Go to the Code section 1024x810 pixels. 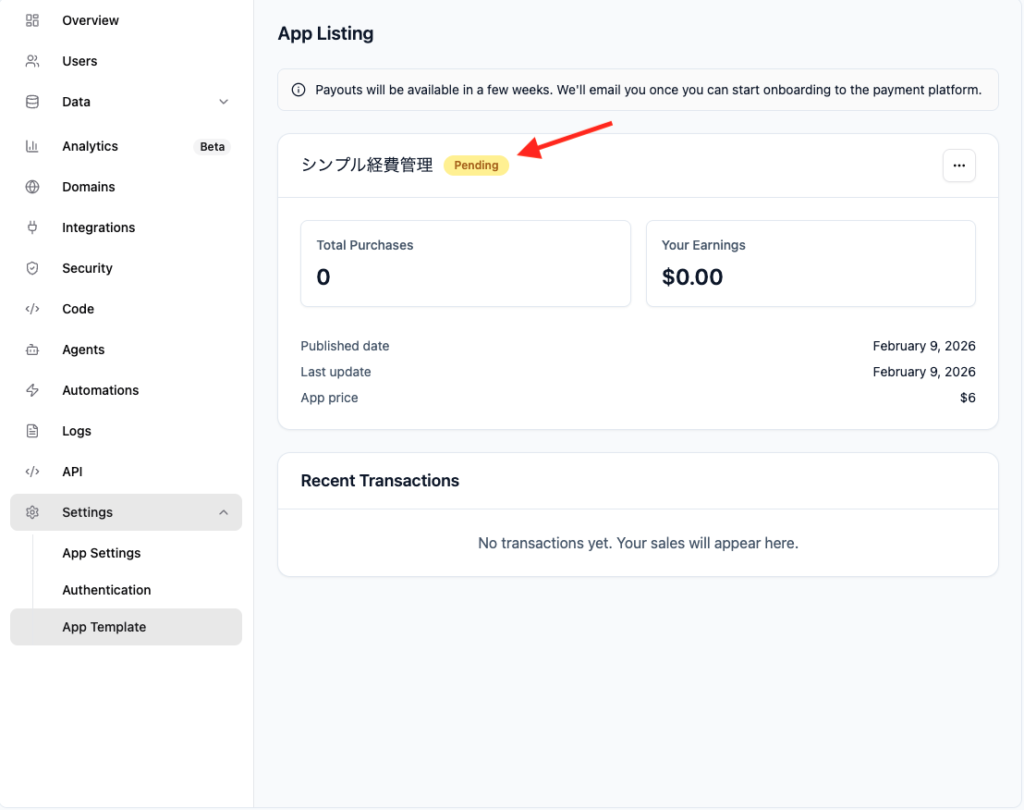tap(78, 309)
